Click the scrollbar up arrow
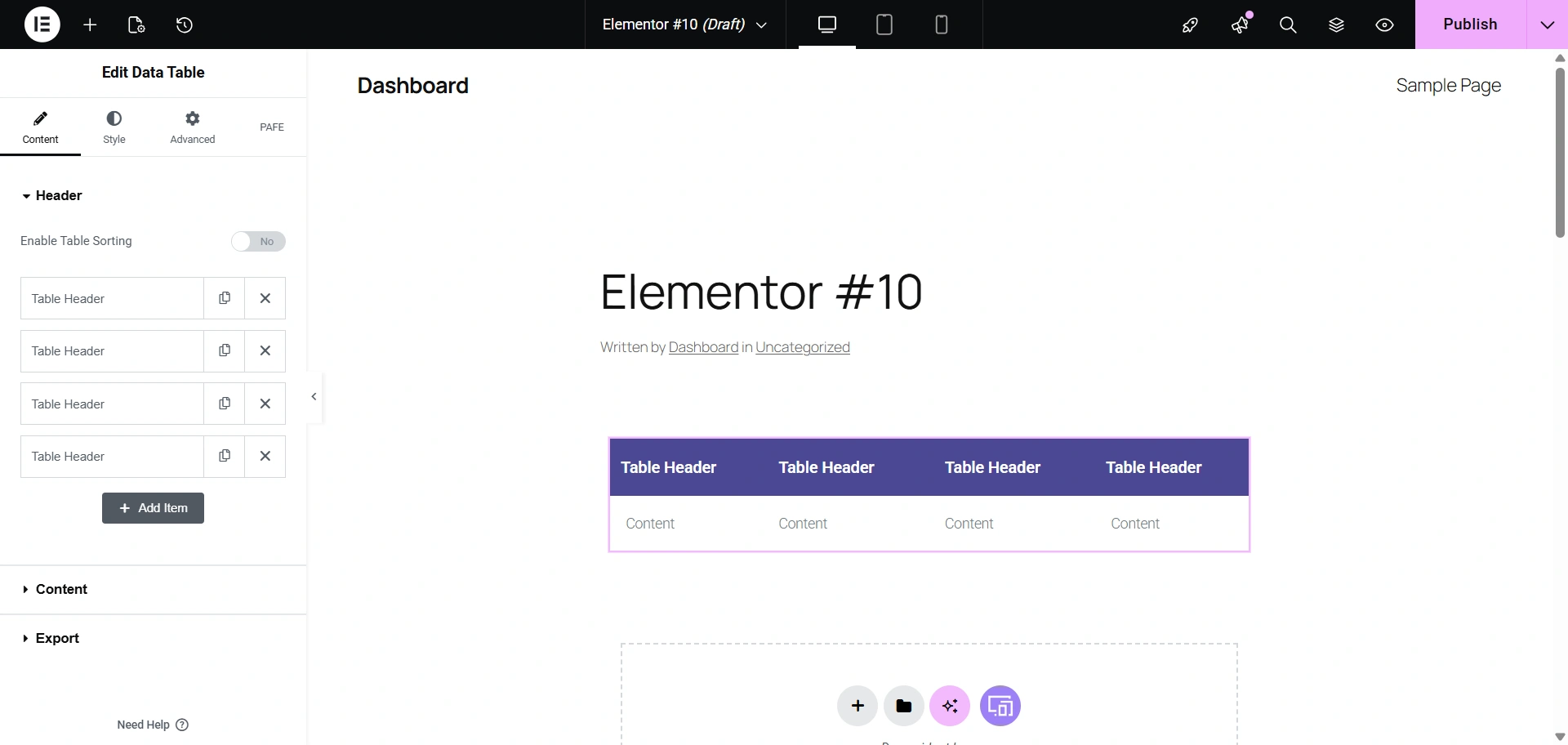Image resolution: width=1568 pixels, height=745 pixels. (x=1560, y=58)
